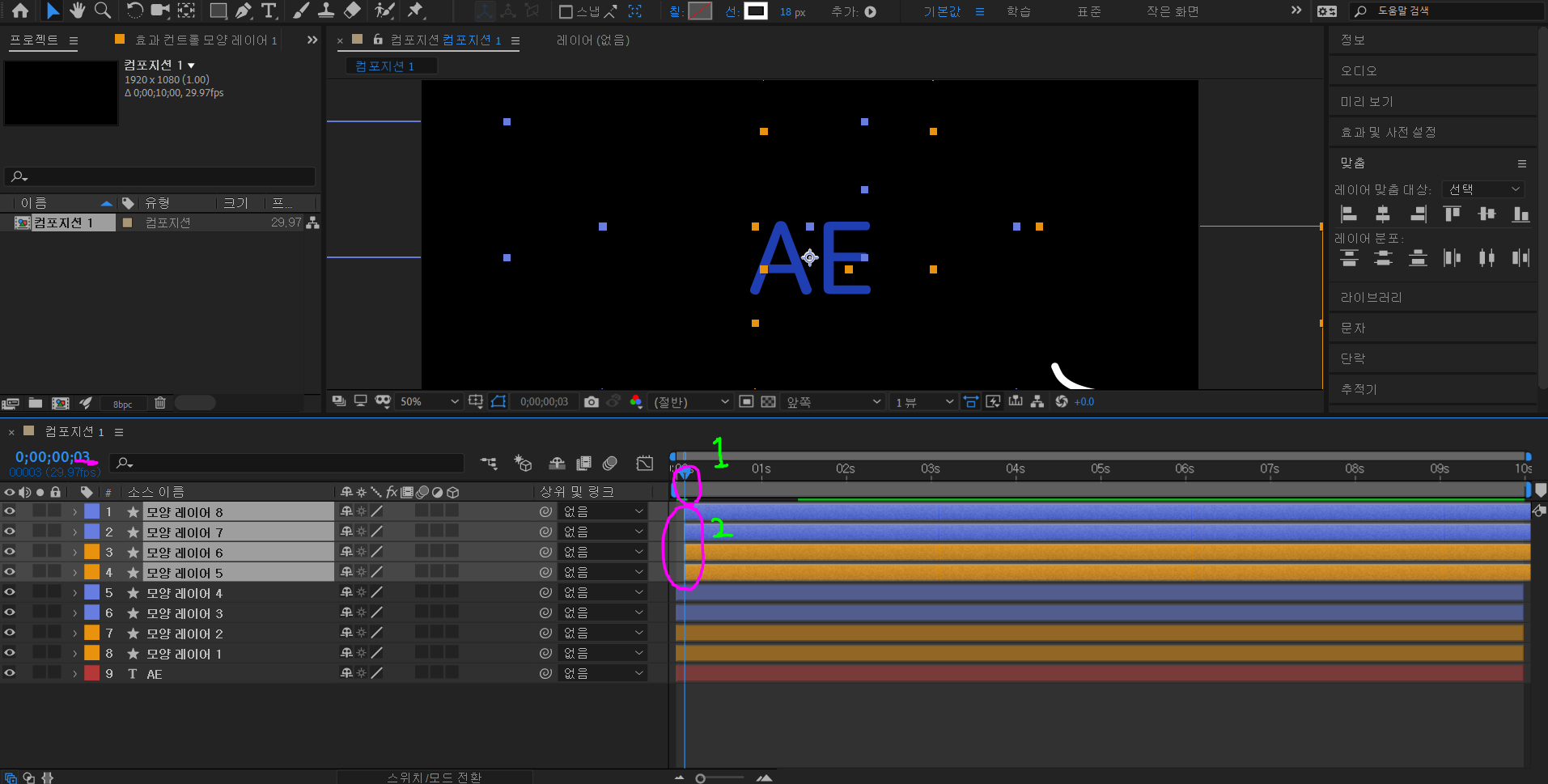The width and height of the screenshot is (1548, 784).
Task: Open the 선 stroke color swatch
Action: pyautogui.click(x=756, y=11)
